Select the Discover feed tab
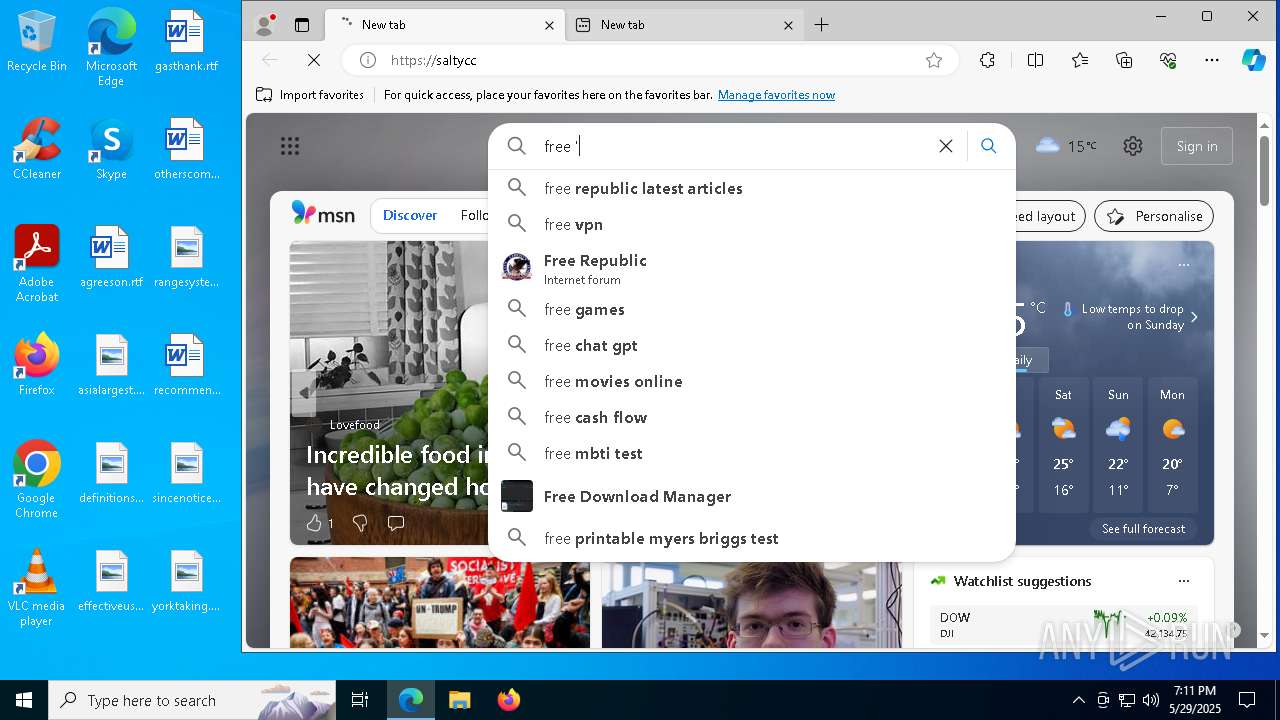The height and width of the screenshot is (720, 1280). click(410, 215)
